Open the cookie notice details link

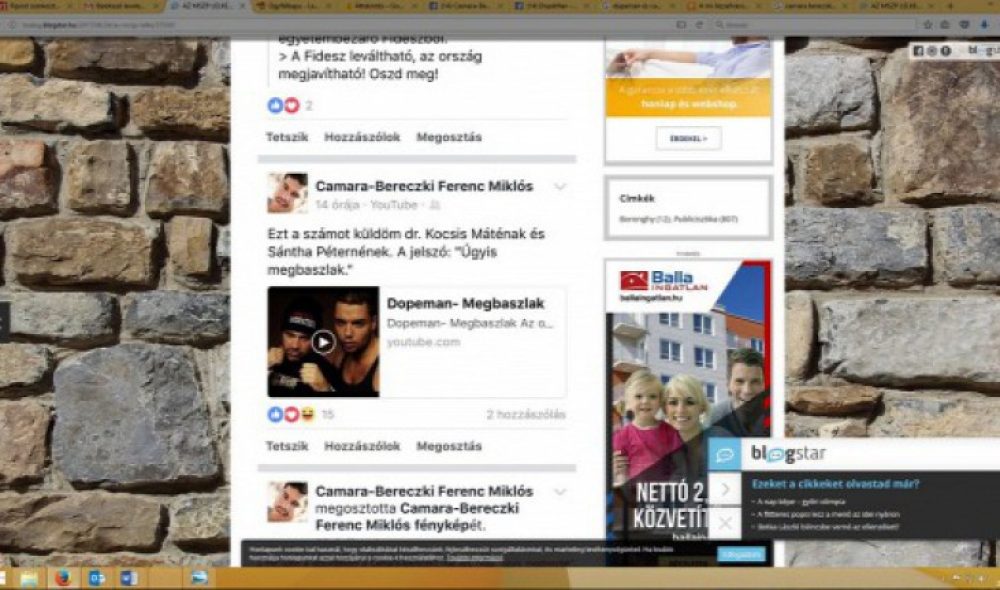(474, 558)
